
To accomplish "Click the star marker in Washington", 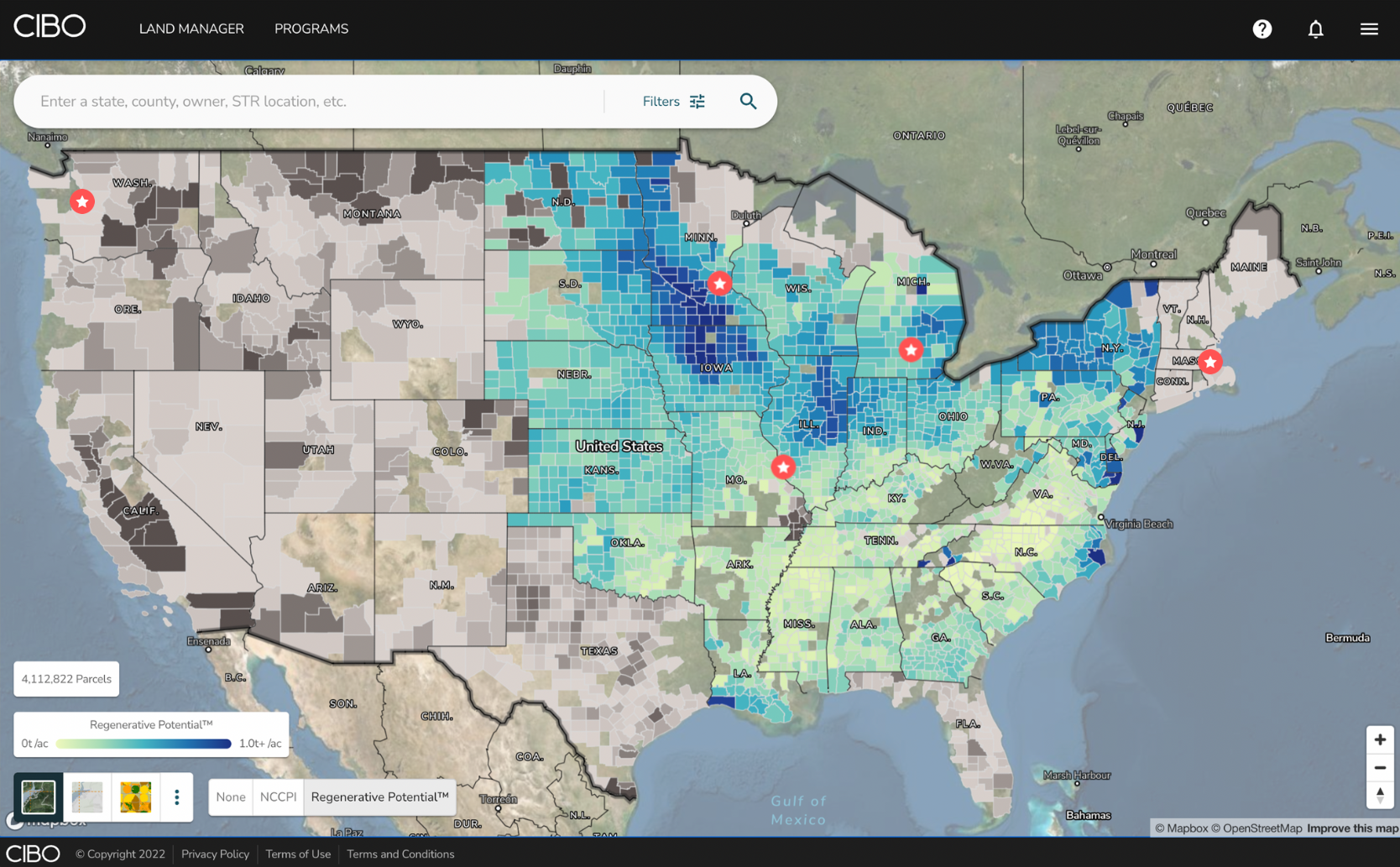I will [82, 201].
